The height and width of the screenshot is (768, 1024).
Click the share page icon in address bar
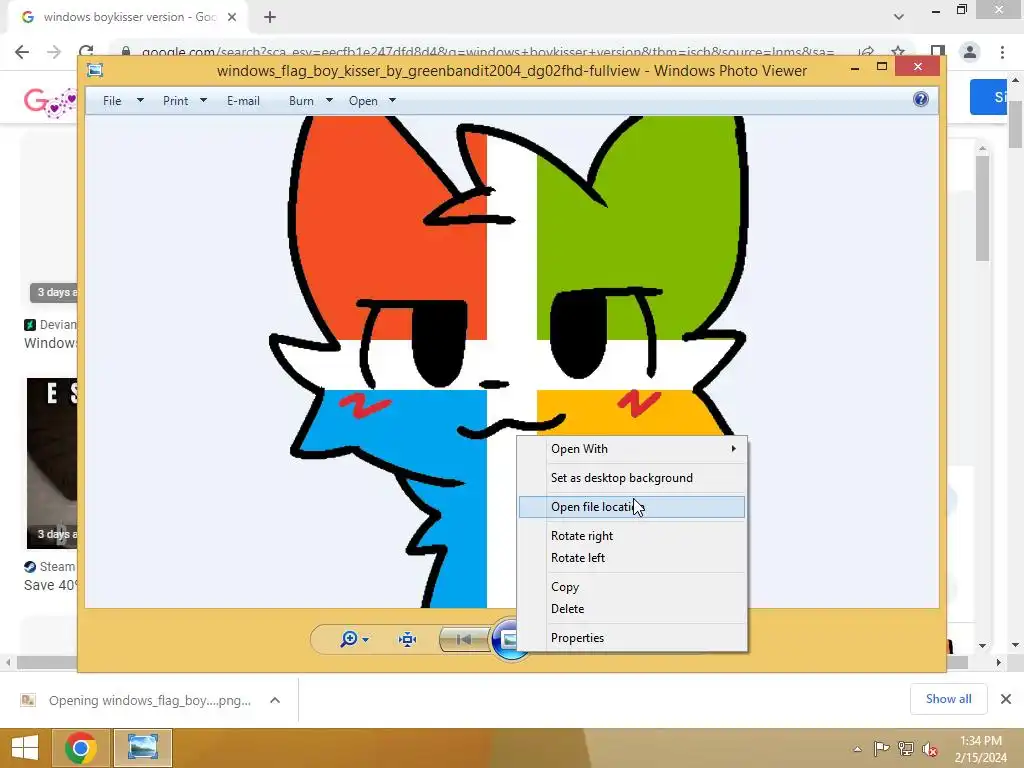click(866, 52)
